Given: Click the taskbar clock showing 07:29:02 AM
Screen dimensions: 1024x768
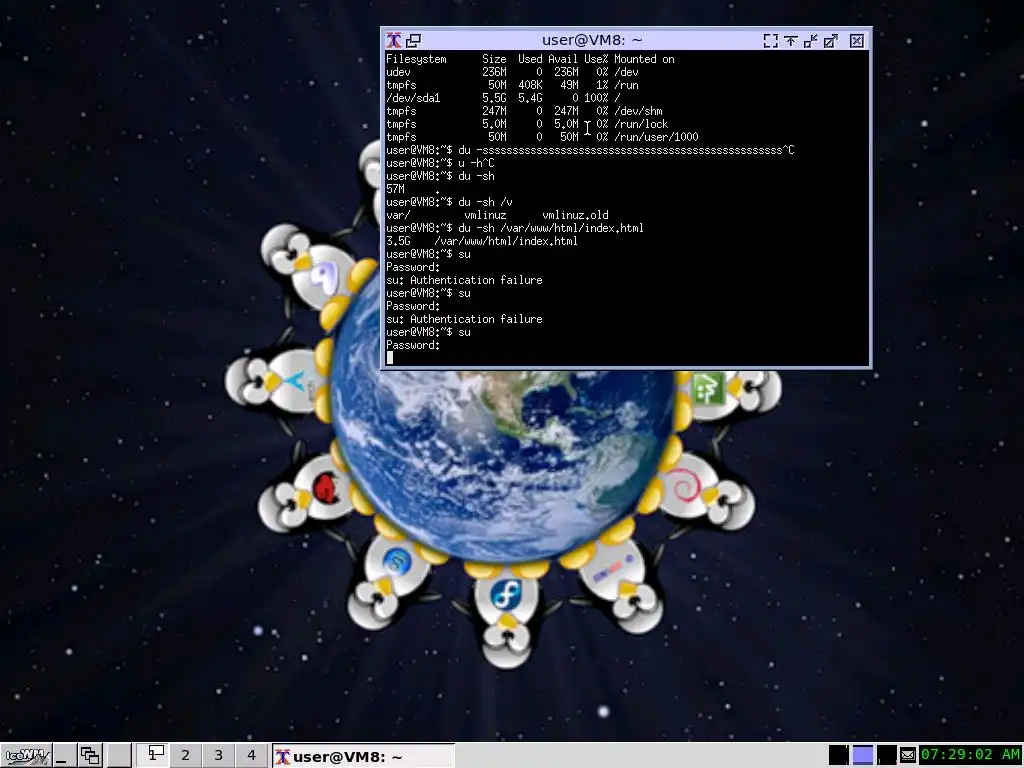Looking at the screenshot, I should click(970, 755).
